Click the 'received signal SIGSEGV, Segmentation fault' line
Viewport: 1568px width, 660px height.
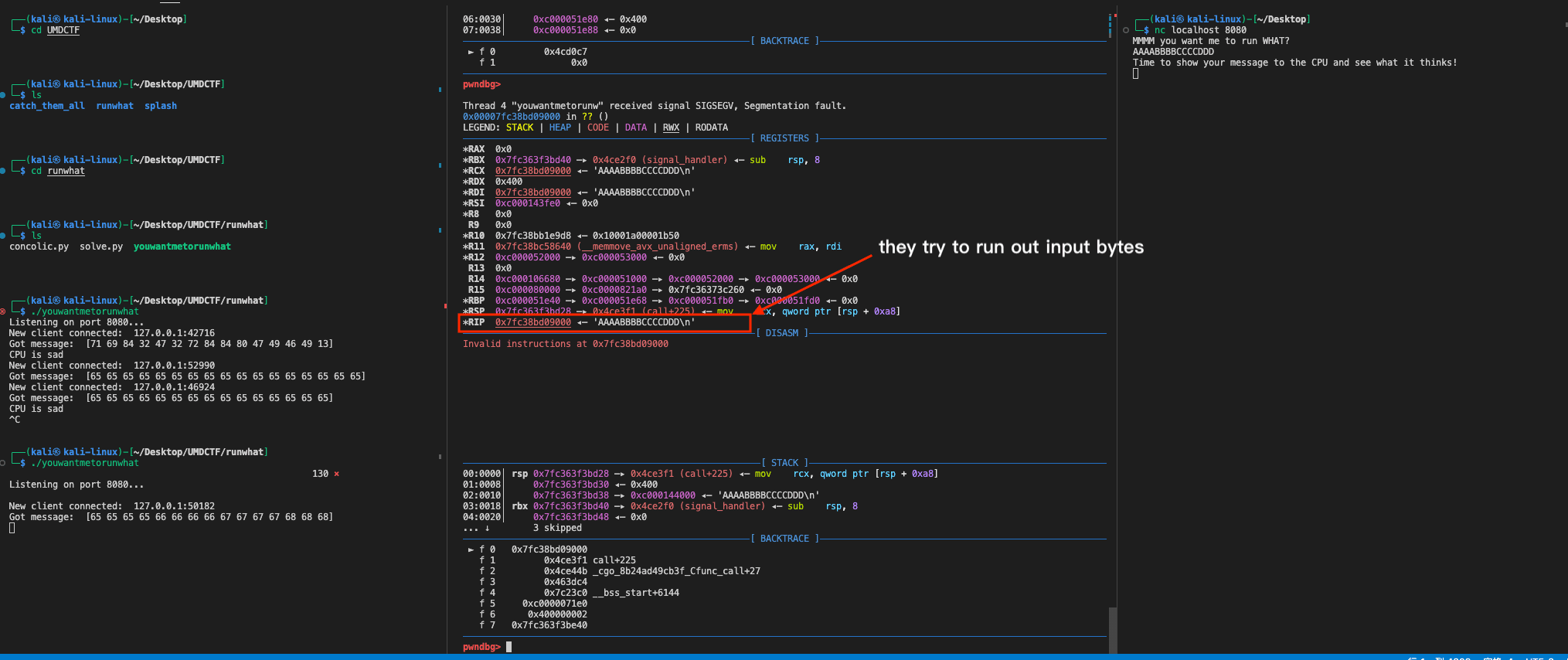click(x=655, y=106)
